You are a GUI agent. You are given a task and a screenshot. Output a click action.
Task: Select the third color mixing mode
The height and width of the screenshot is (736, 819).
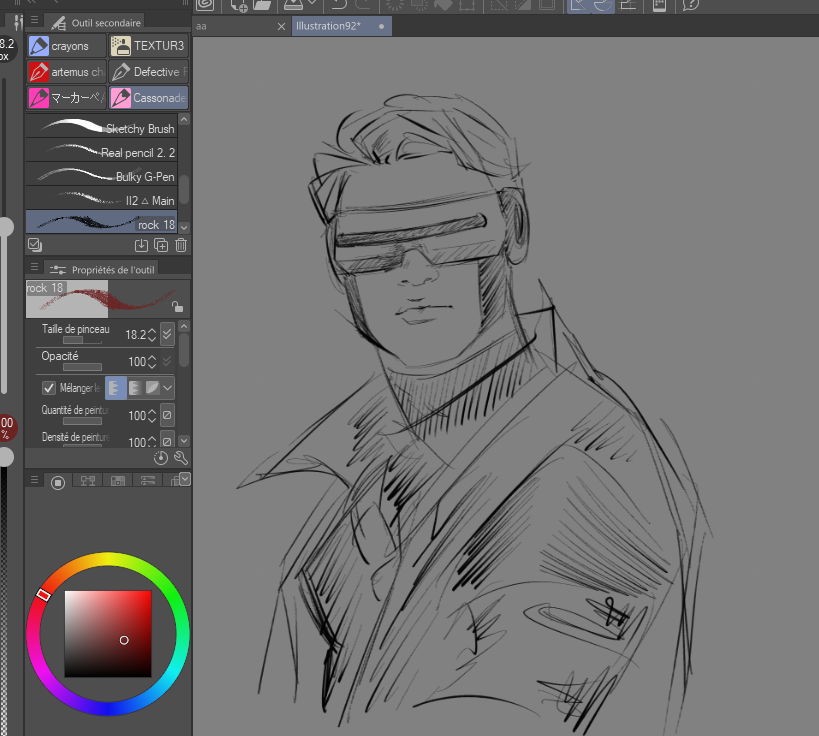[152, 388]
